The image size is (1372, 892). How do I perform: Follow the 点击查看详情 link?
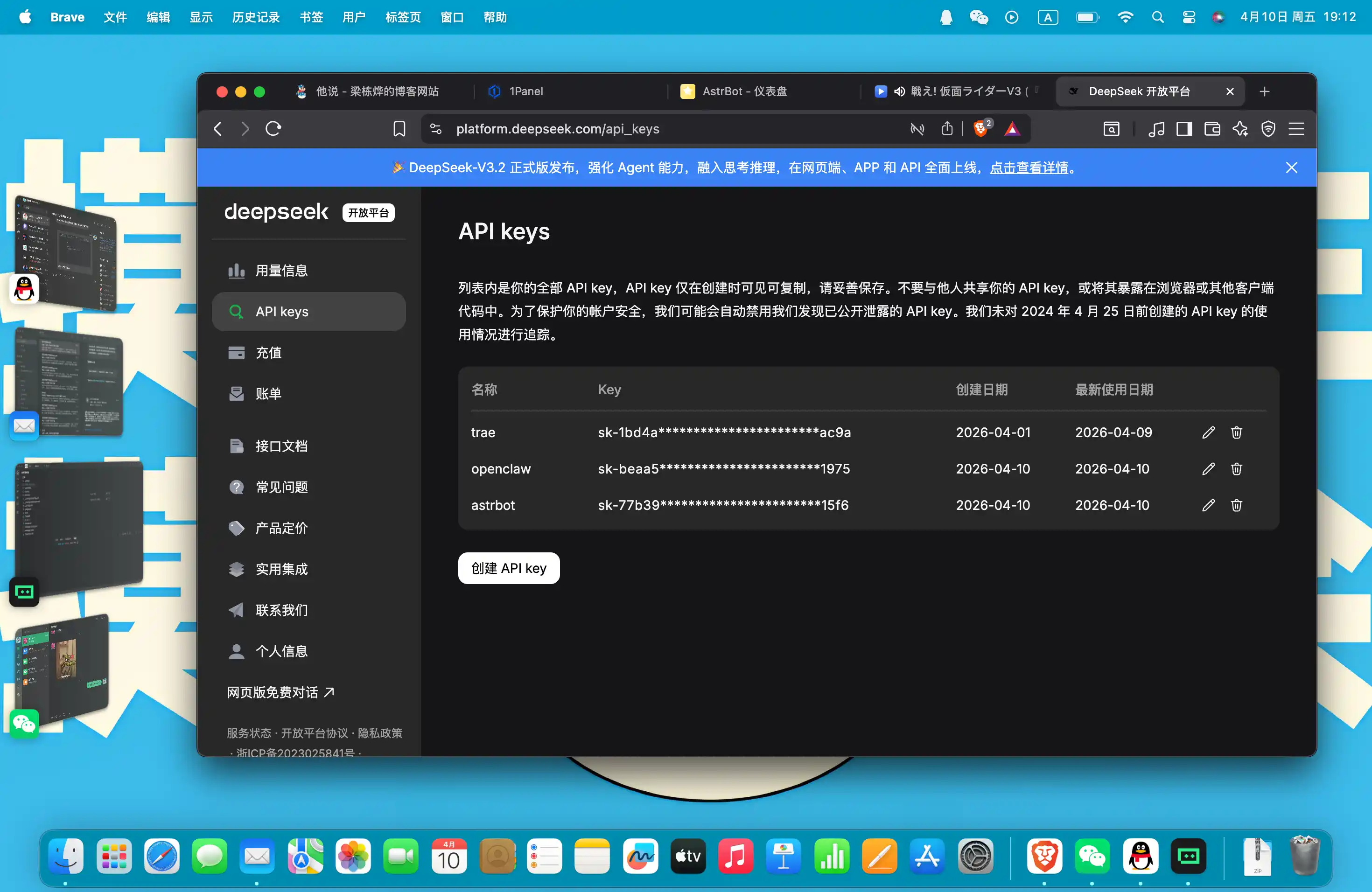(1029, 167)
